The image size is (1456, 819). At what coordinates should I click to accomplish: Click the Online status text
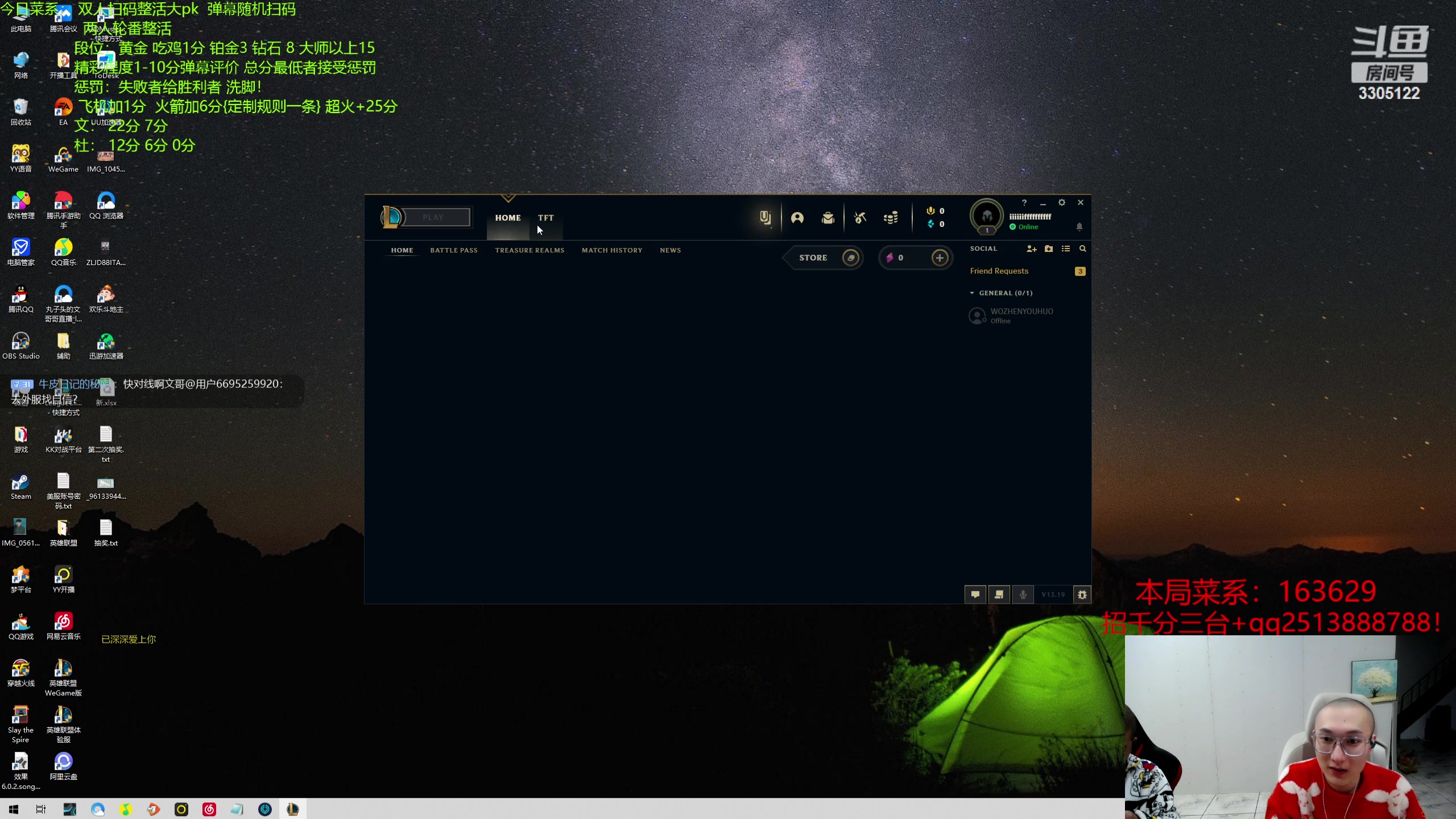pos(1028,227)
